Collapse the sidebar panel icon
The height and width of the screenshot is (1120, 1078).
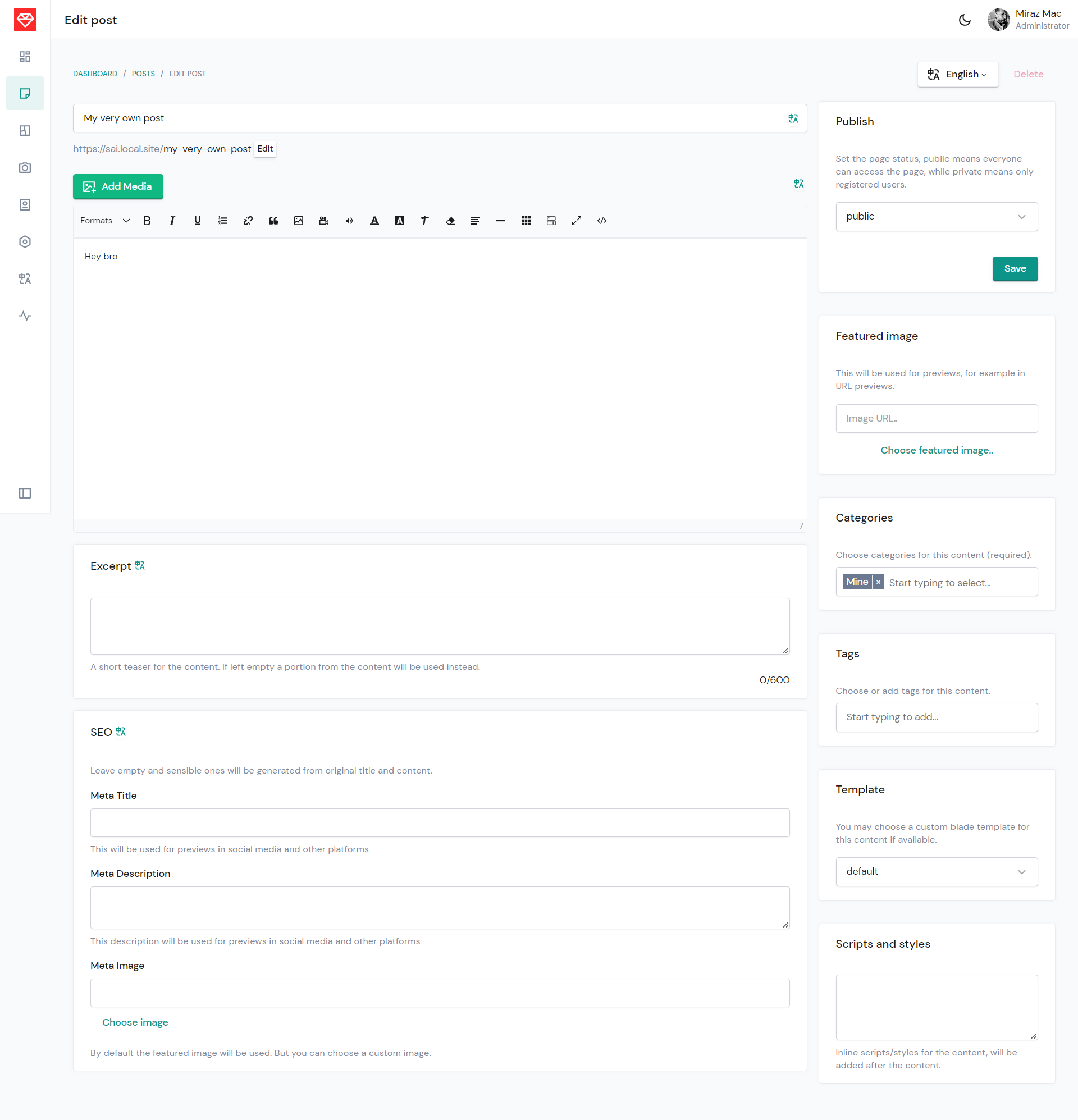coord(25,493)
